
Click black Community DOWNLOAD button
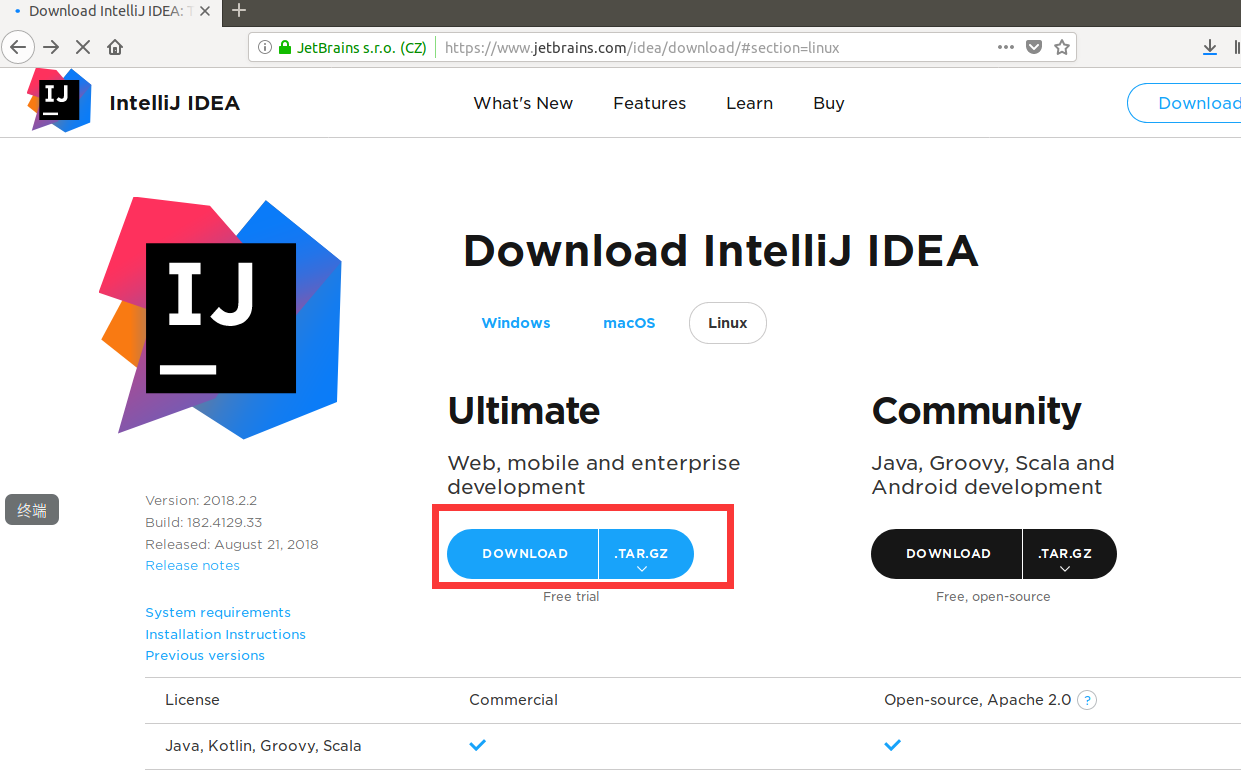point(947,554)
